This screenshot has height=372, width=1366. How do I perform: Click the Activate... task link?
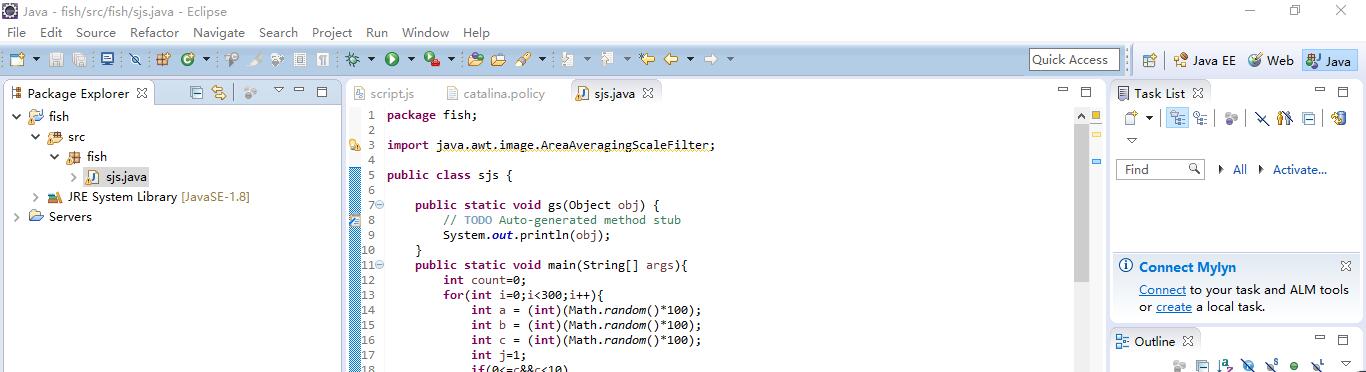coord(1299,169)
